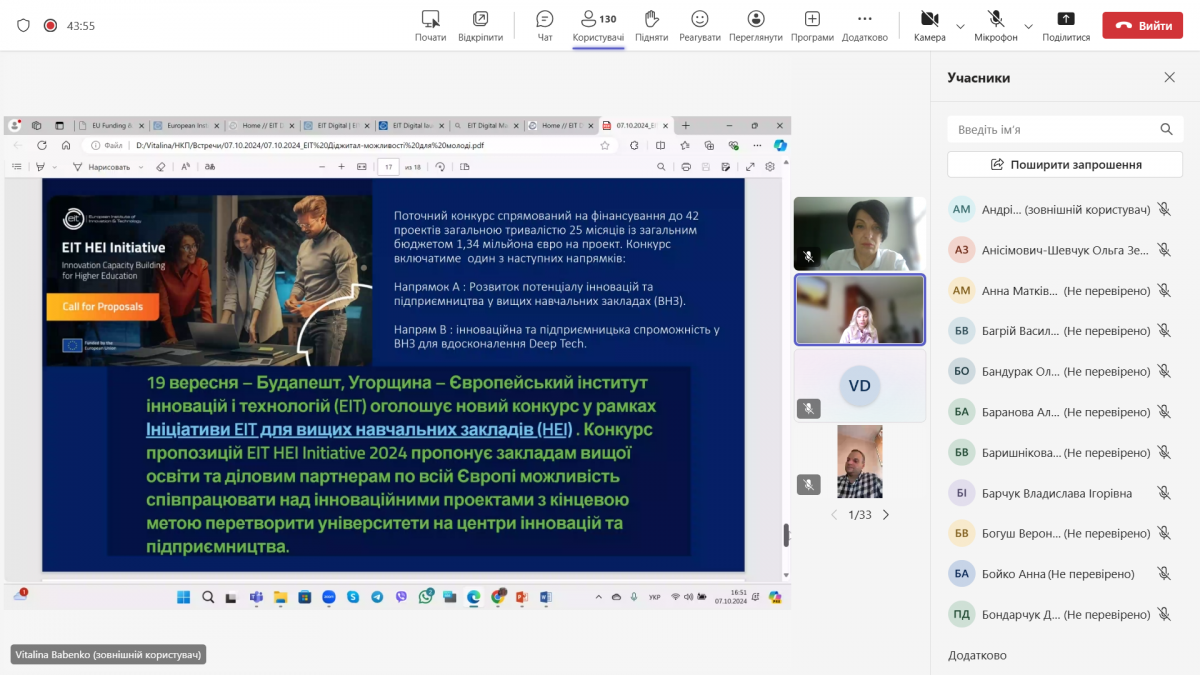1200x675 pixels.
Task: Open the European Inst tab in shared browser
Action: pos(187,126)
